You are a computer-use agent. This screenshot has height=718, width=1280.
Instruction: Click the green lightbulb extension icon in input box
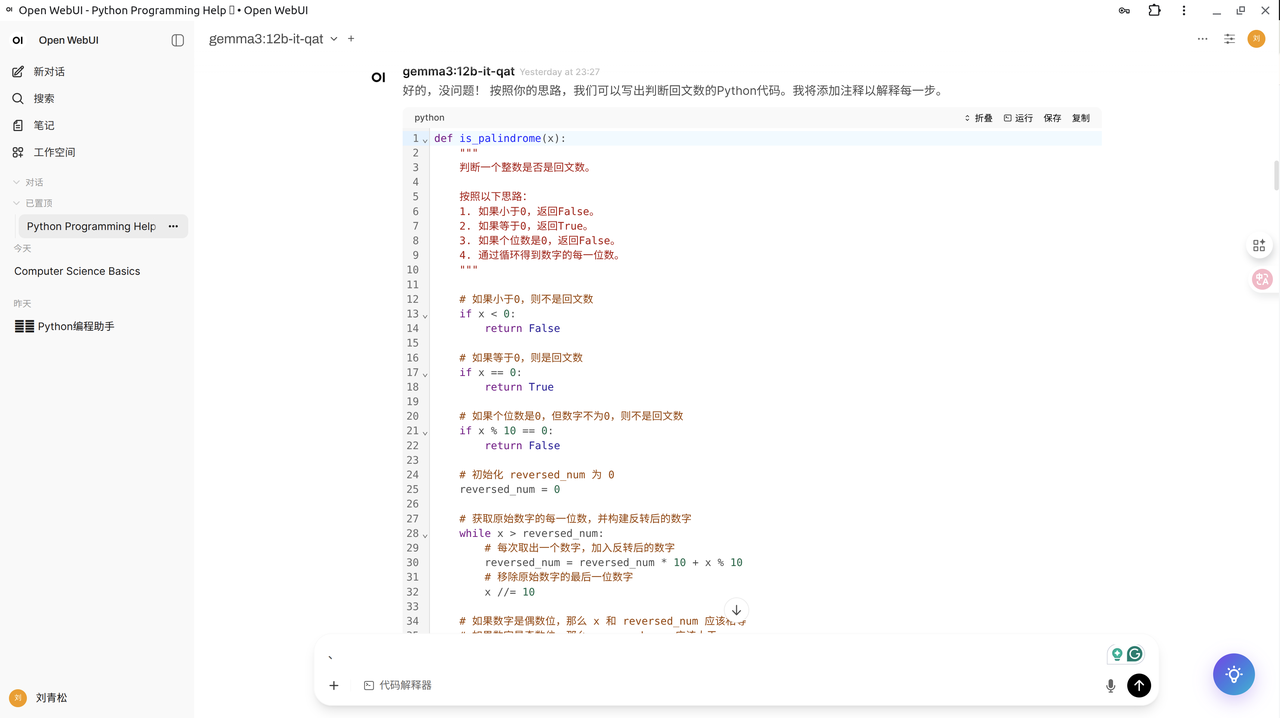point(1117,654)
